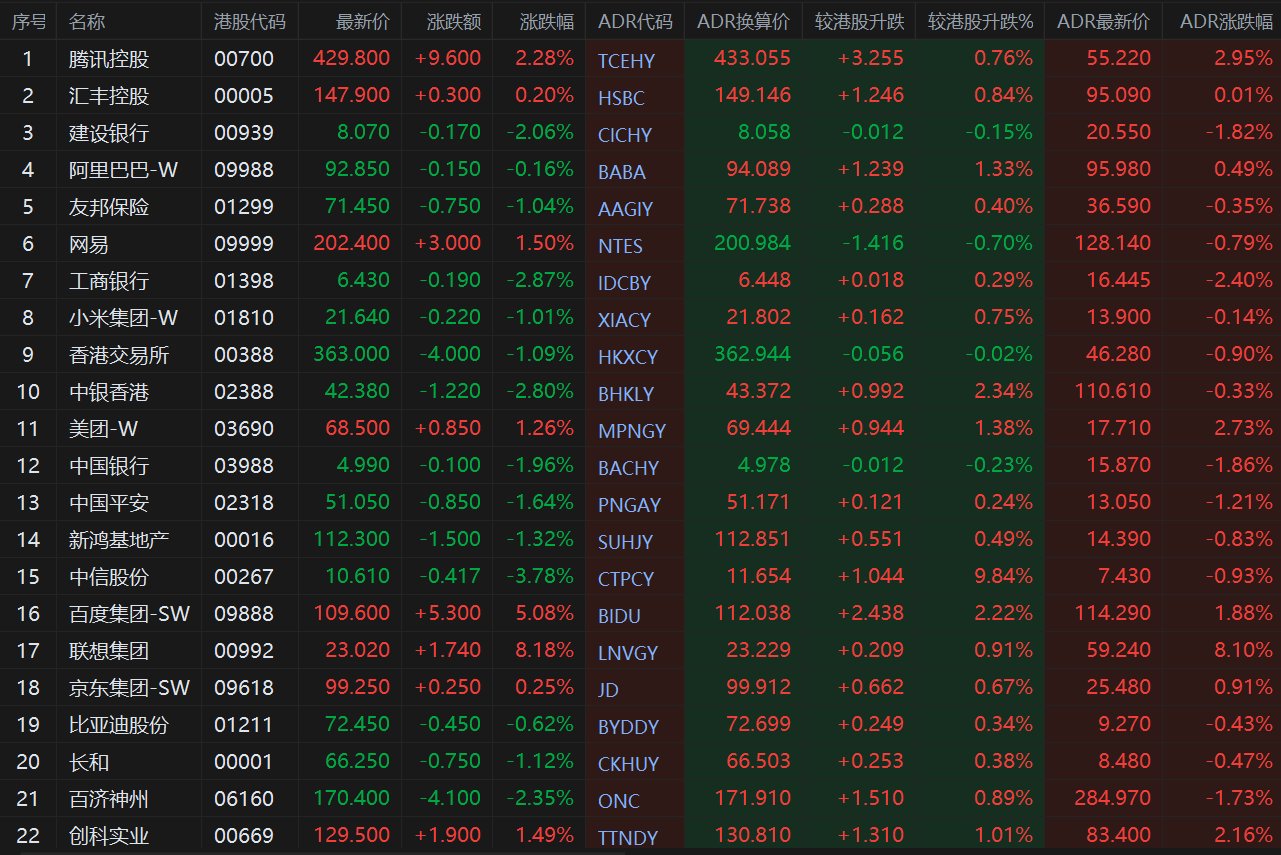Select the 腾讯控股 stock row
Viewport: 1281px width, 855px height.
click(x=640, y=59)
